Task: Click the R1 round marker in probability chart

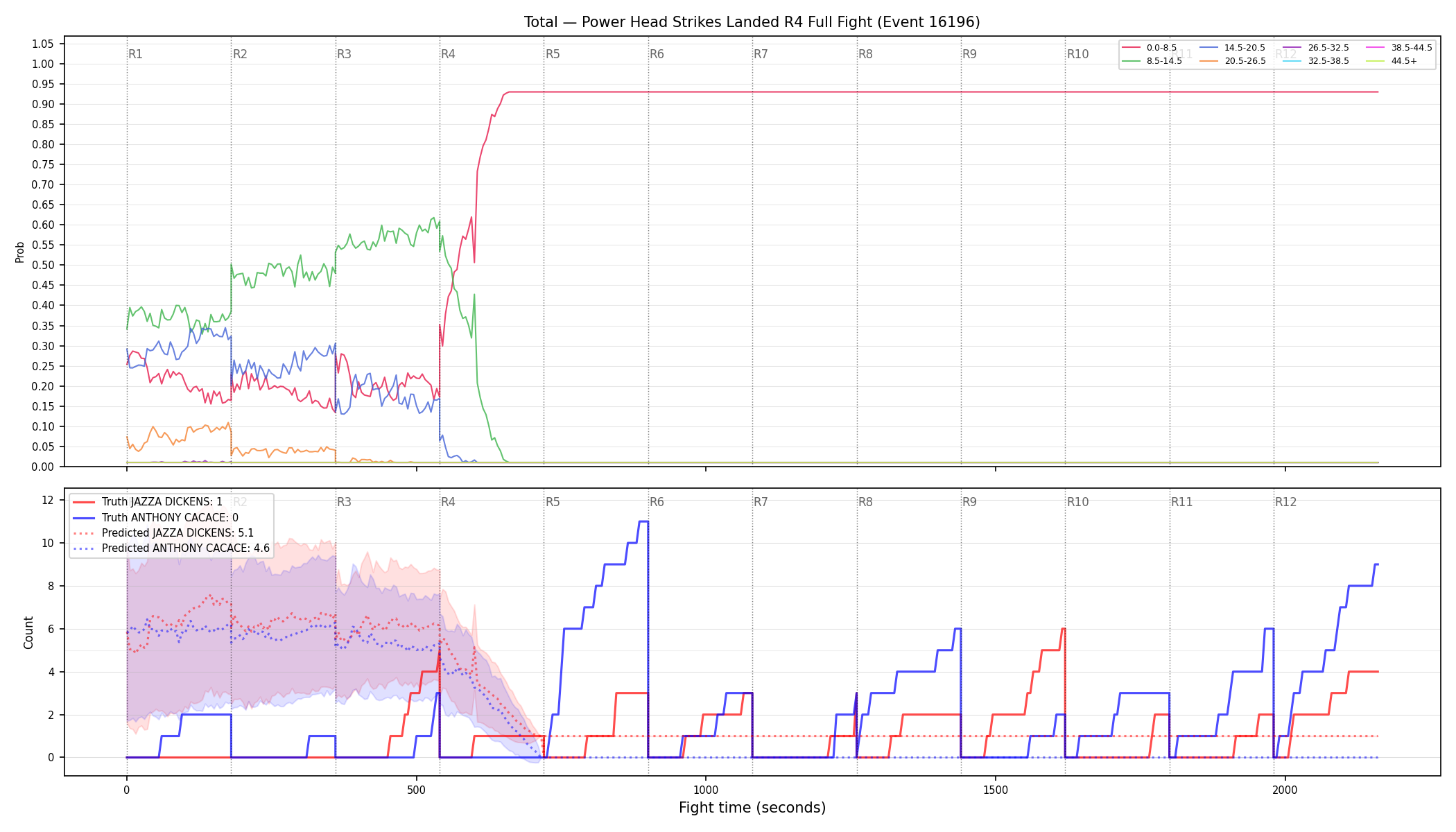Action: [136, 54]
